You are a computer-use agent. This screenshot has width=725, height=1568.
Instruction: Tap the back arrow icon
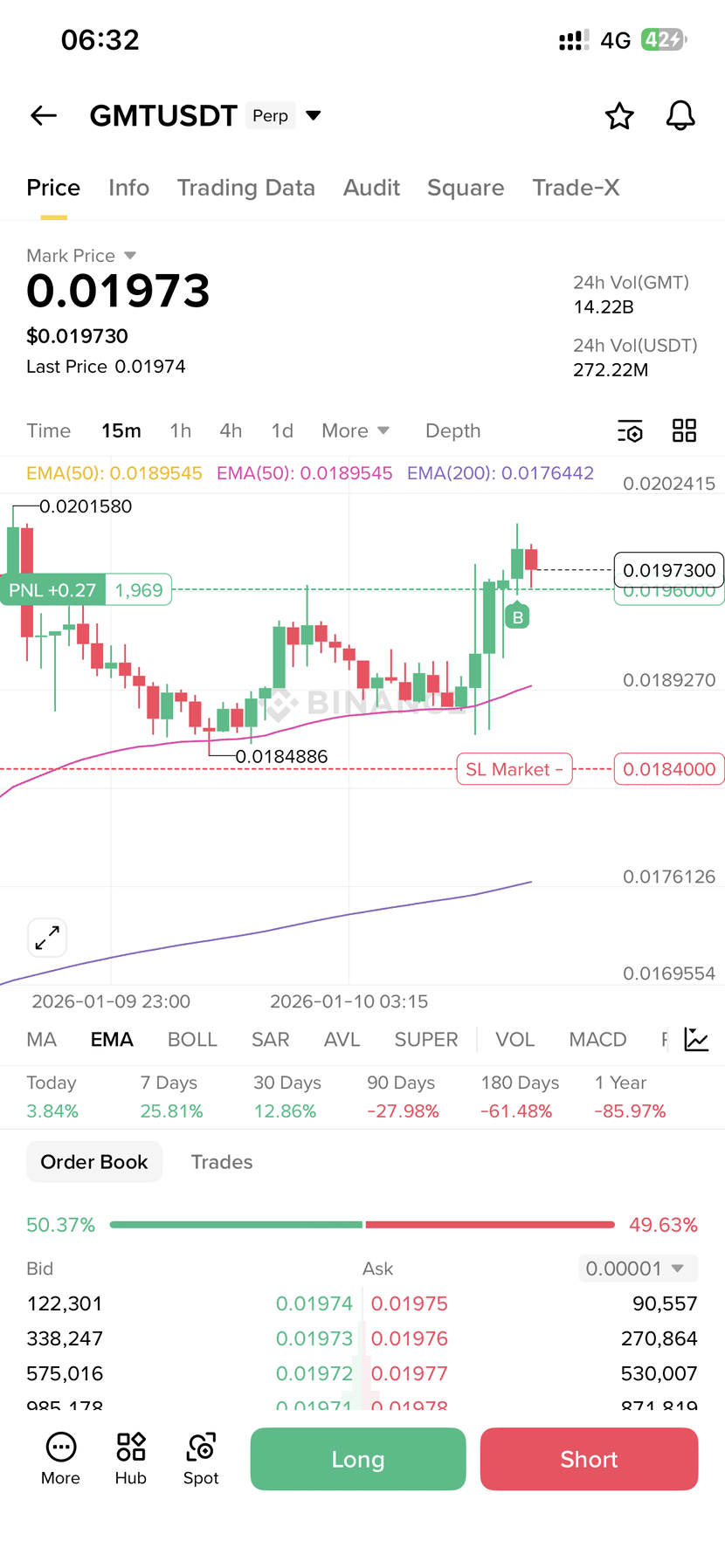pos(43,115)
